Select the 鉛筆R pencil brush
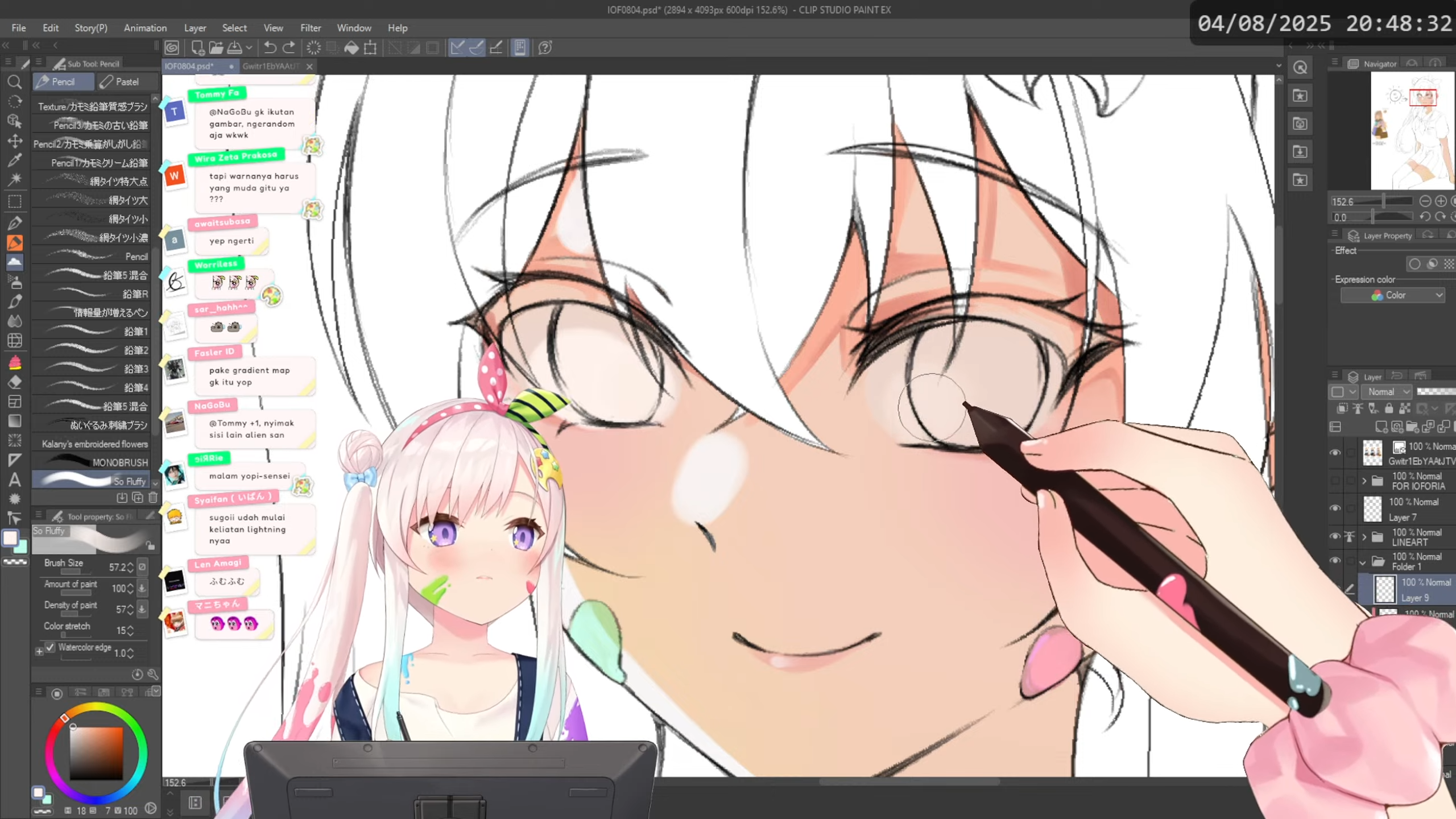 coord(91,293)
